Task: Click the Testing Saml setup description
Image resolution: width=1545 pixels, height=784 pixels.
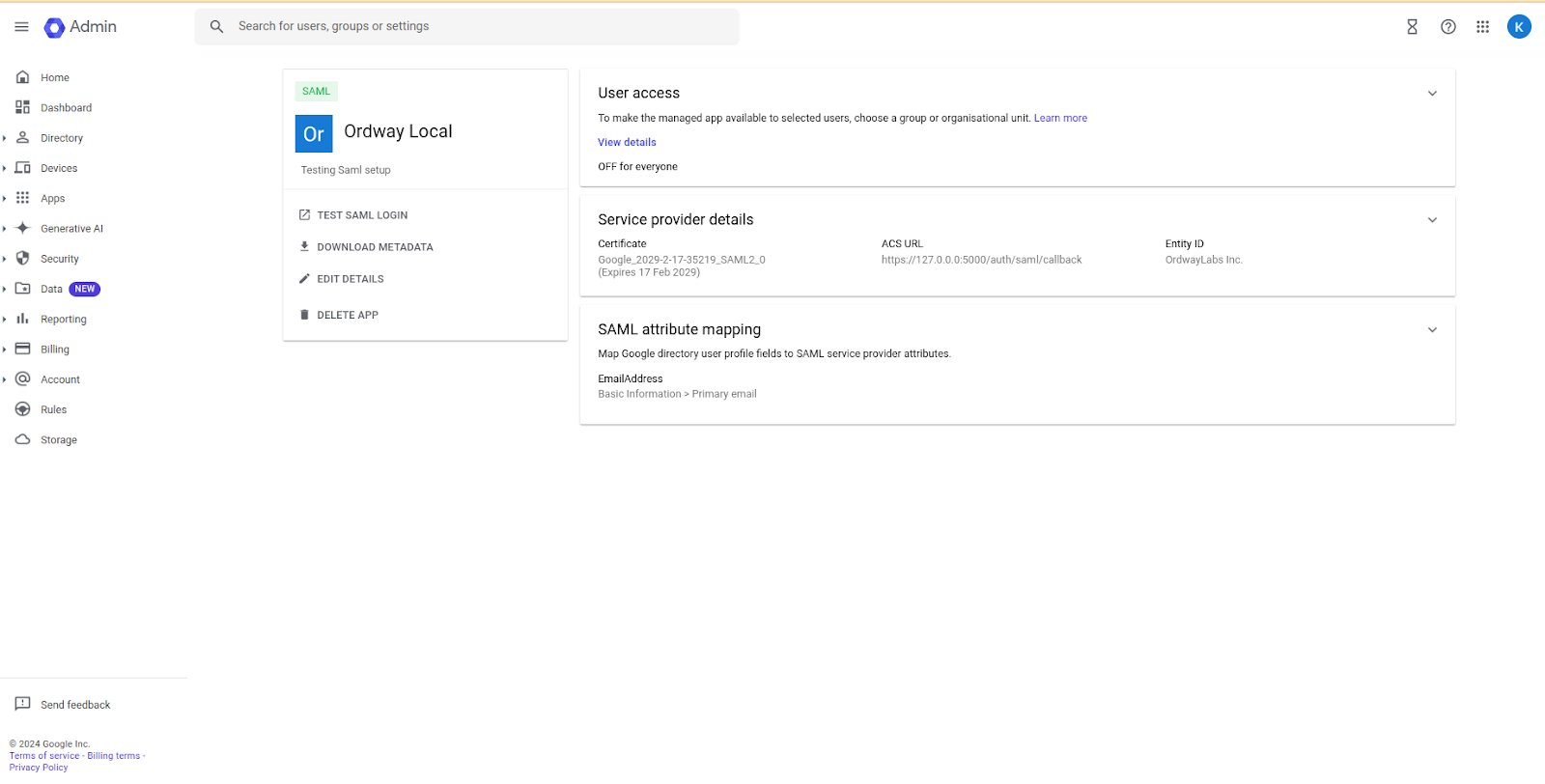Action: coord(346,170)
